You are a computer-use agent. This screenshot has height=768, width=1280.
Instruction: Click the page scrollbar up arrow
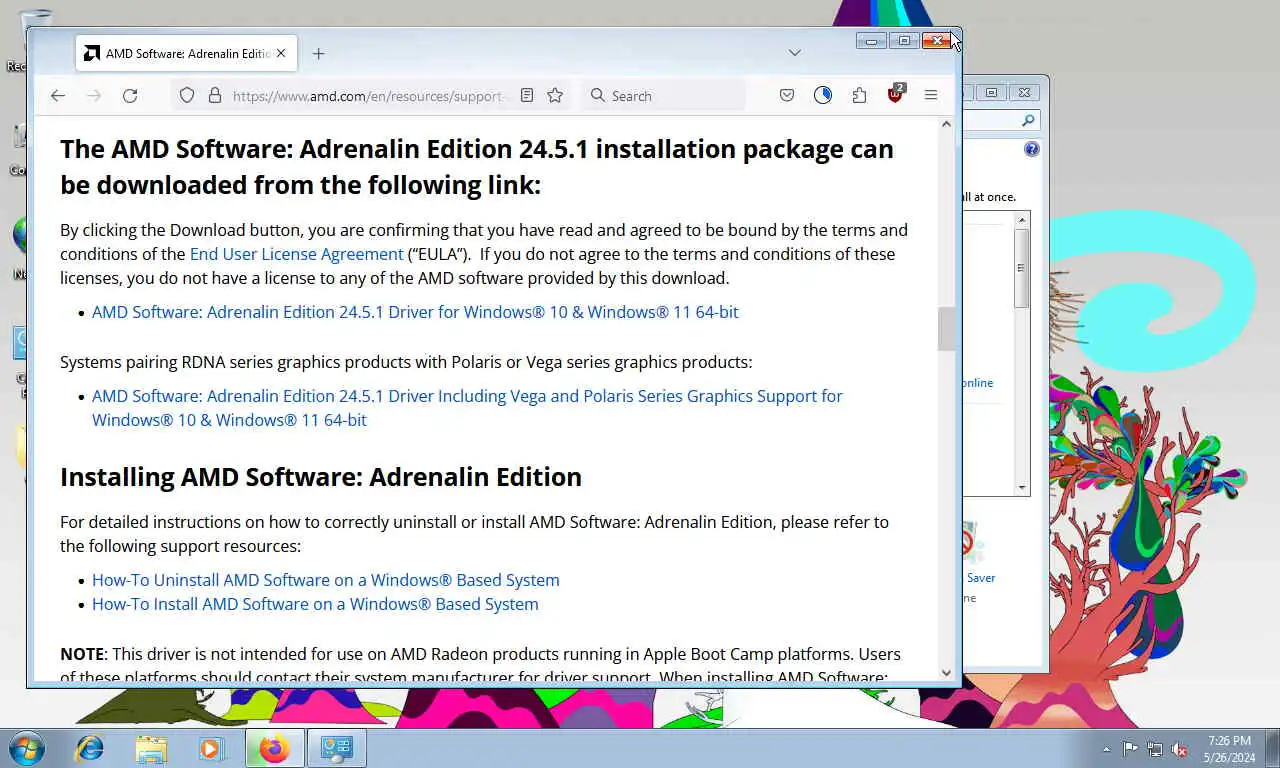tap(946, 124)
